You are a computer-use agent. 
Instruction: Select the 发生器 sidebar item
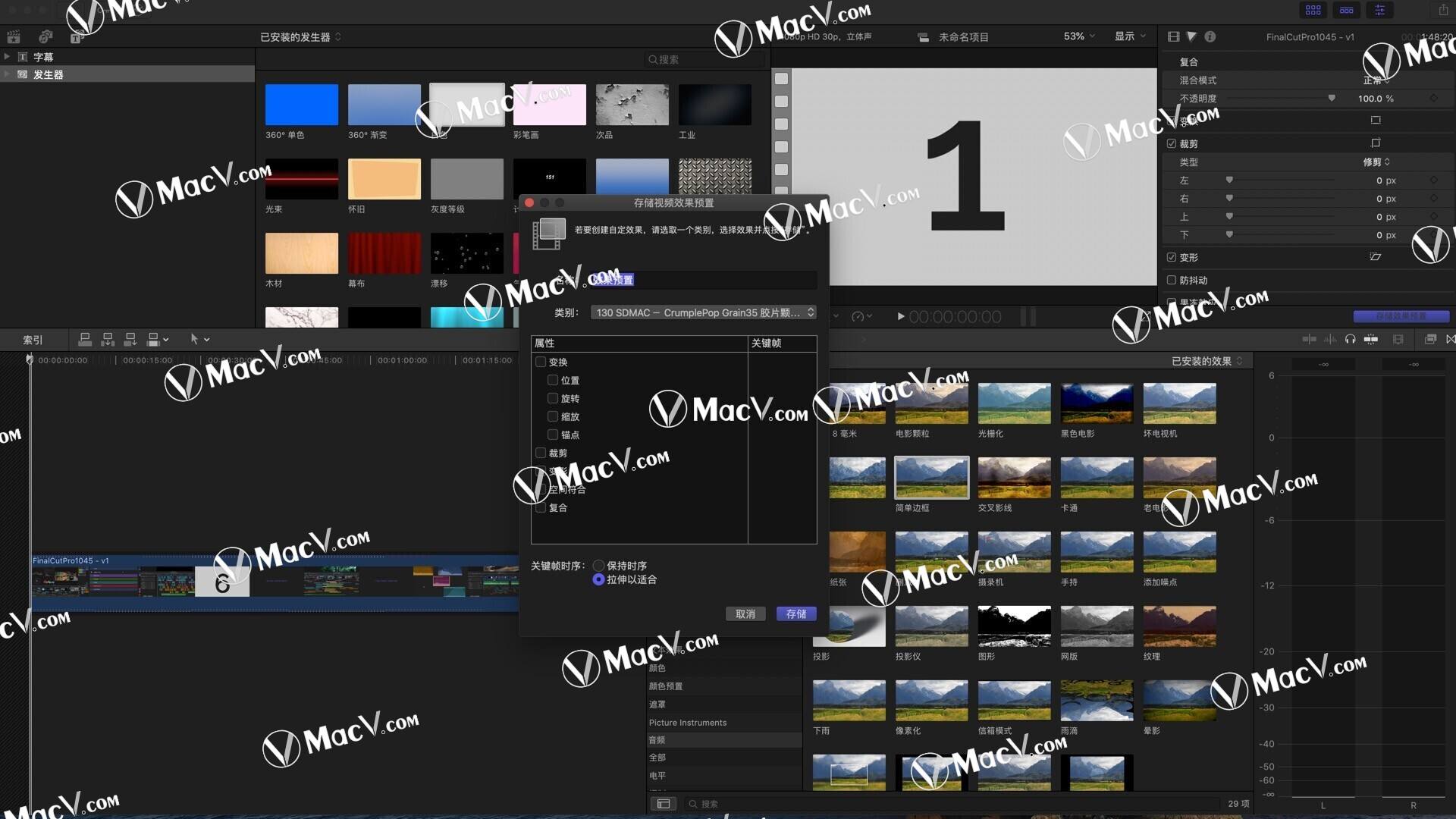(x=49, y=74)
